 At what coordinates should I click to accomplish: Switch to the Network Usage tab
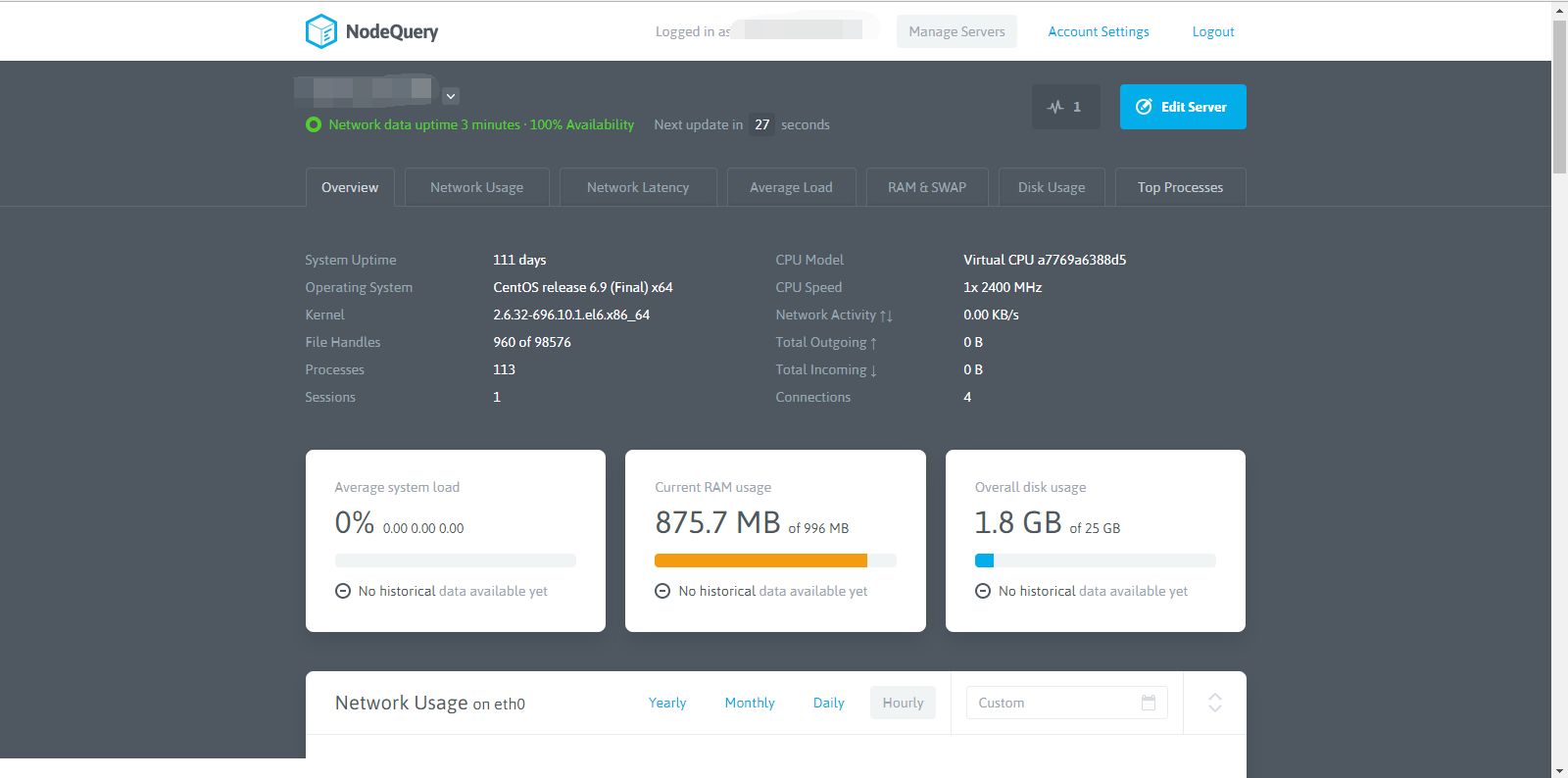click(x=476, y=187)
